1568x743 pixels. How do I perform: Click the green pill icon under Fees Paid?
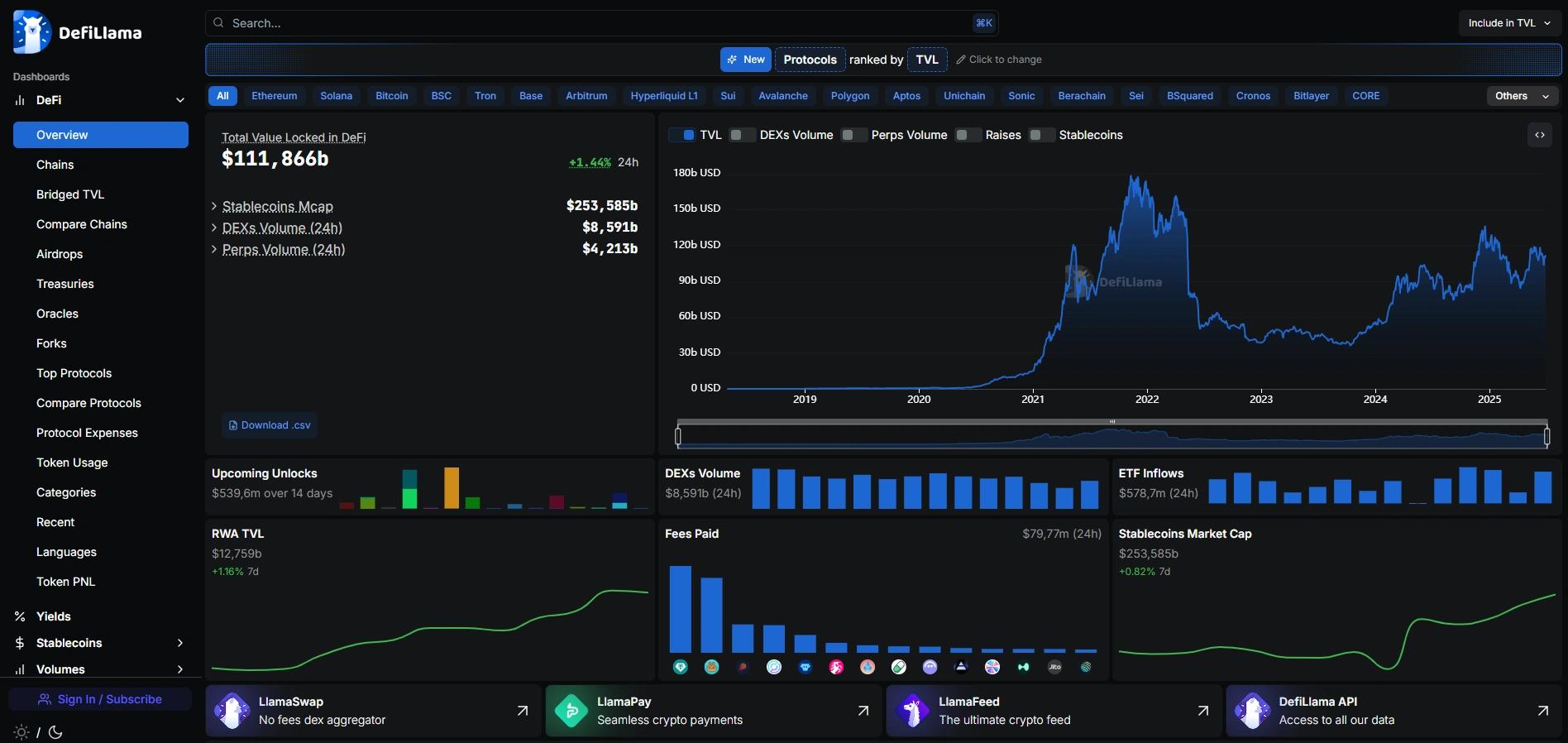899,667
